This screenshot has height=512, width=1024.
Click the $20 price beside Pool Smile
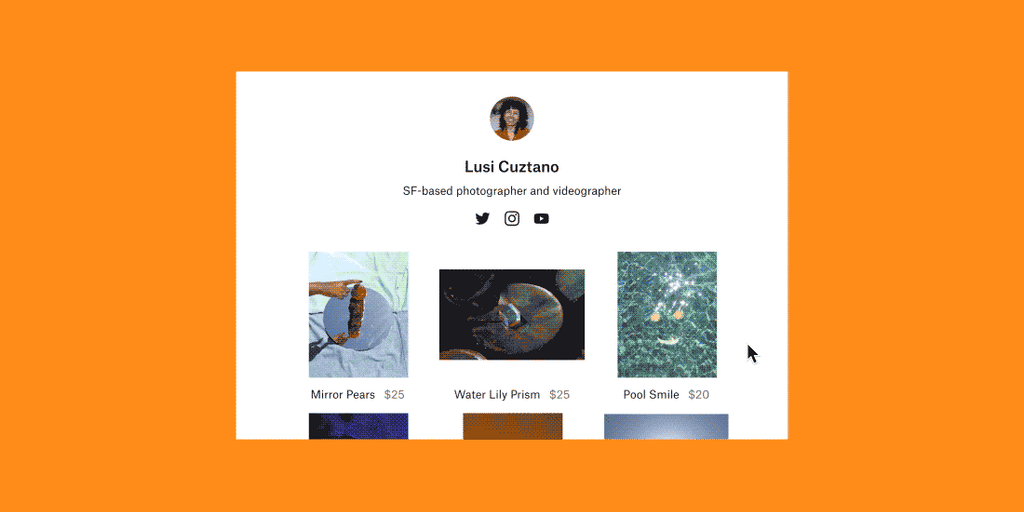pyautogui.click(x=699, y=394)
